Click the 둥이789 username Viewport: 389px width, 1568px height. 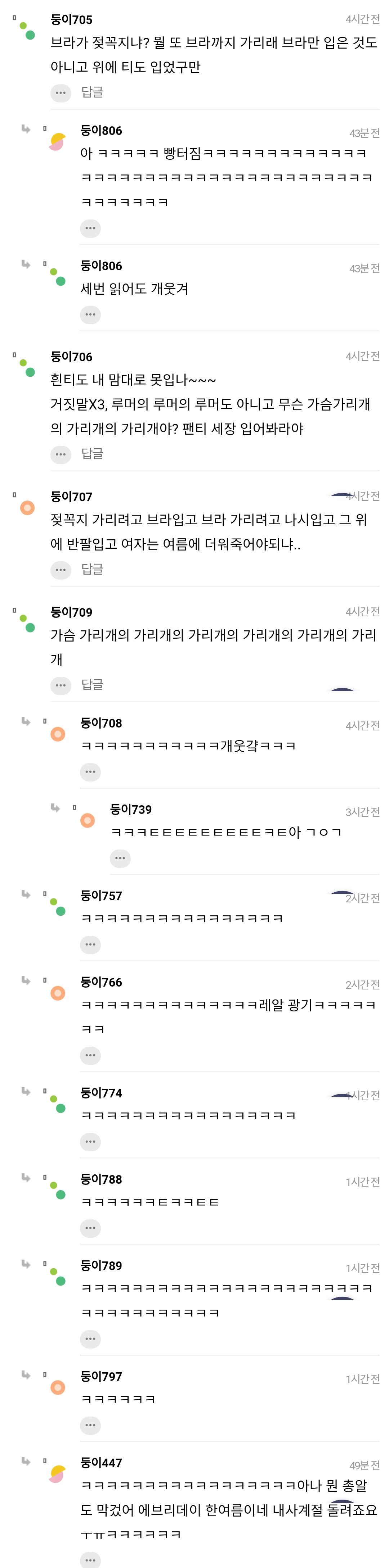point(101,1265)
